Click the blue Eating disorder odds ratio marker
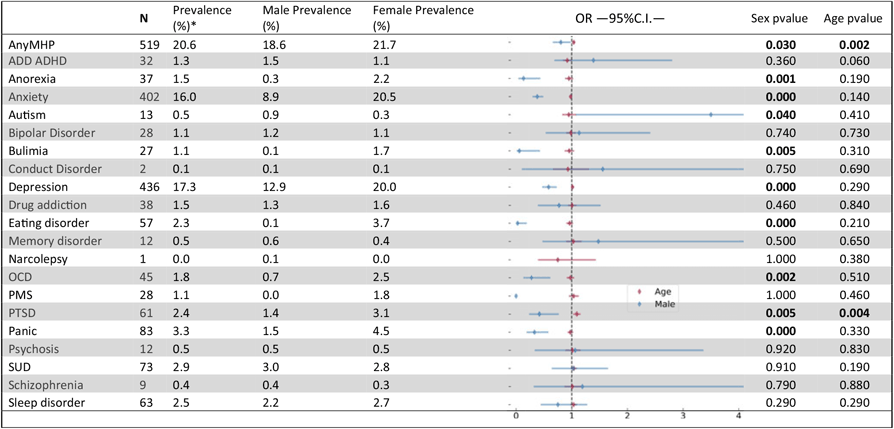This screenshot has height=429, width=894. point(517,223)
